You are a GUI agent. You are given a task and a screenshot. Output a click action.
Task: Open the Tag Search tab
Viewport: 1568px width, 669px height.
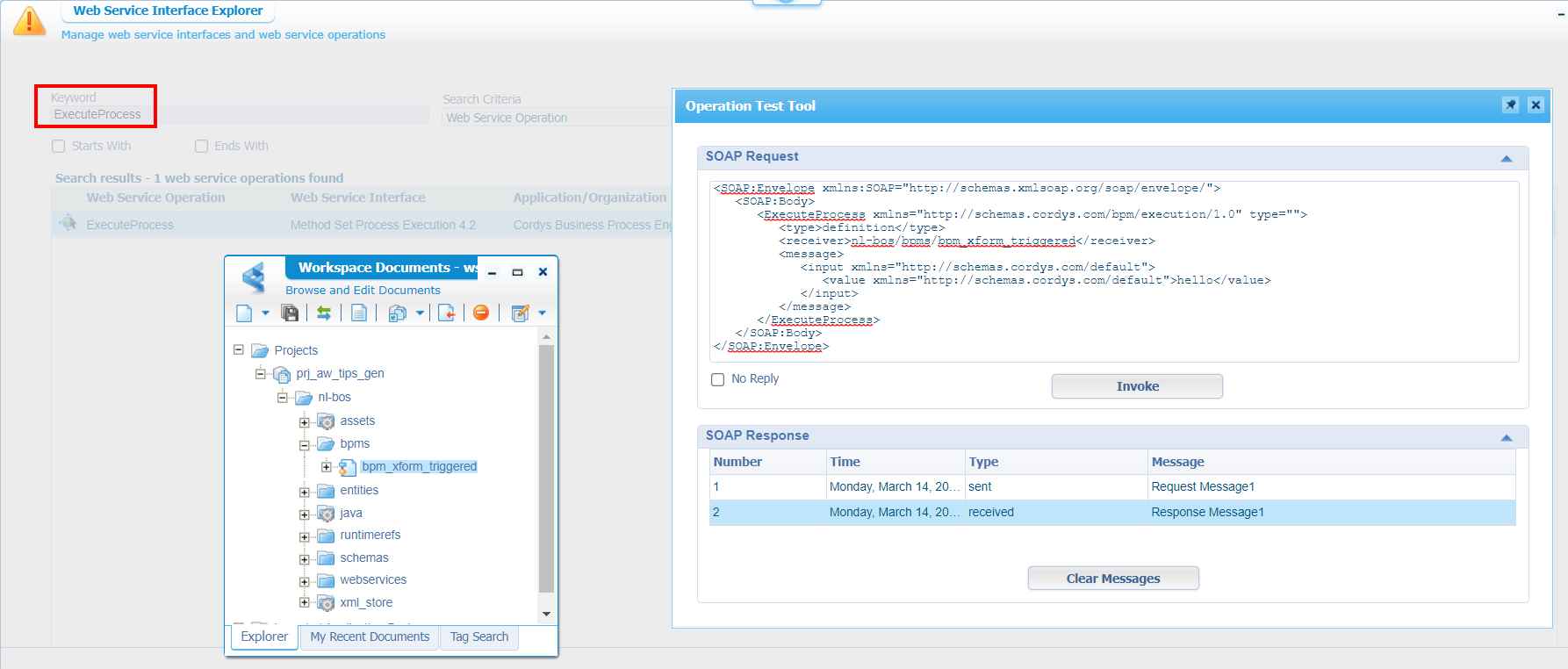coord(479,637)
